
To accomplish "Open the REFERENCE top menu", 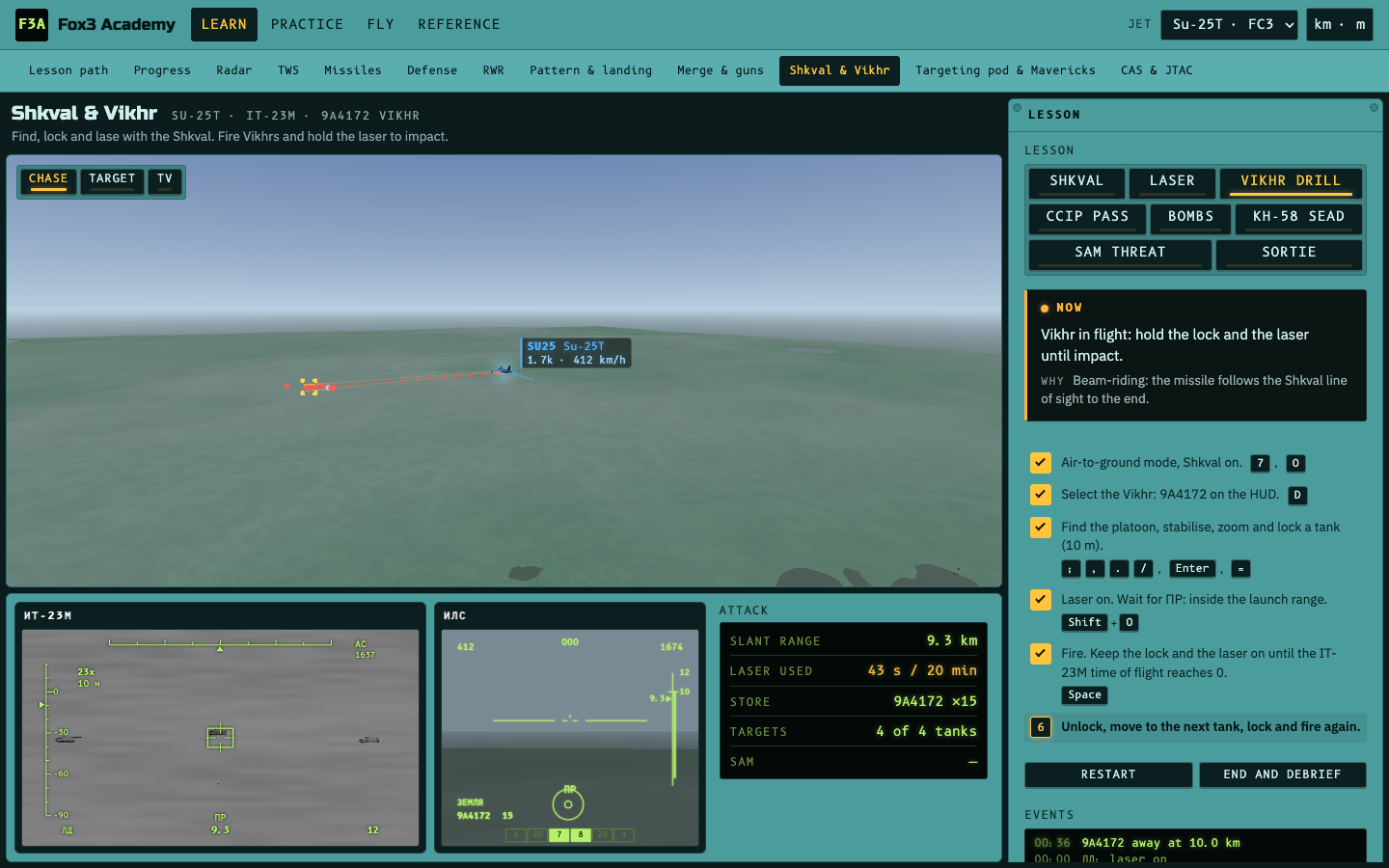I will (x=459, y=25).
